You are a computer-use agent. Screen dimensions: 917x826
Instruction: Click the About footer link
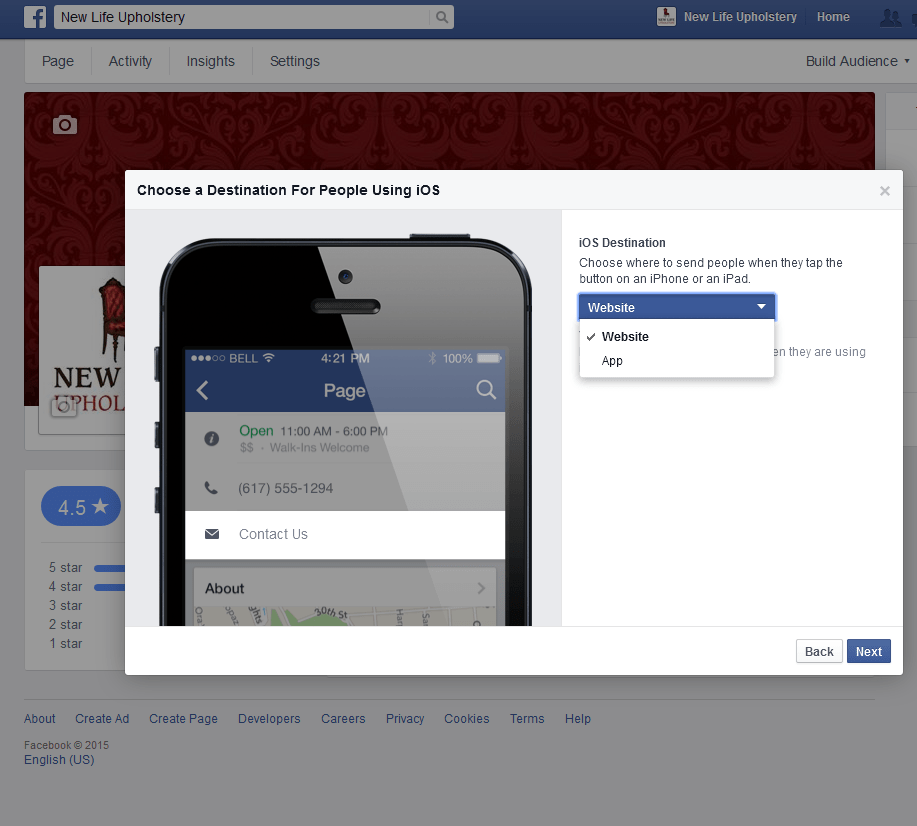pos(40,718)
